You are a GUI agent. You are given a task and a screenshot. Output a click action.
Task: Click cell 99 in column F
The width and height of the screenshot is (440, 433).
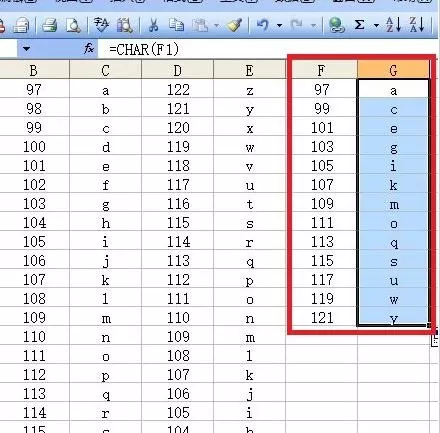tap(322, 108)
